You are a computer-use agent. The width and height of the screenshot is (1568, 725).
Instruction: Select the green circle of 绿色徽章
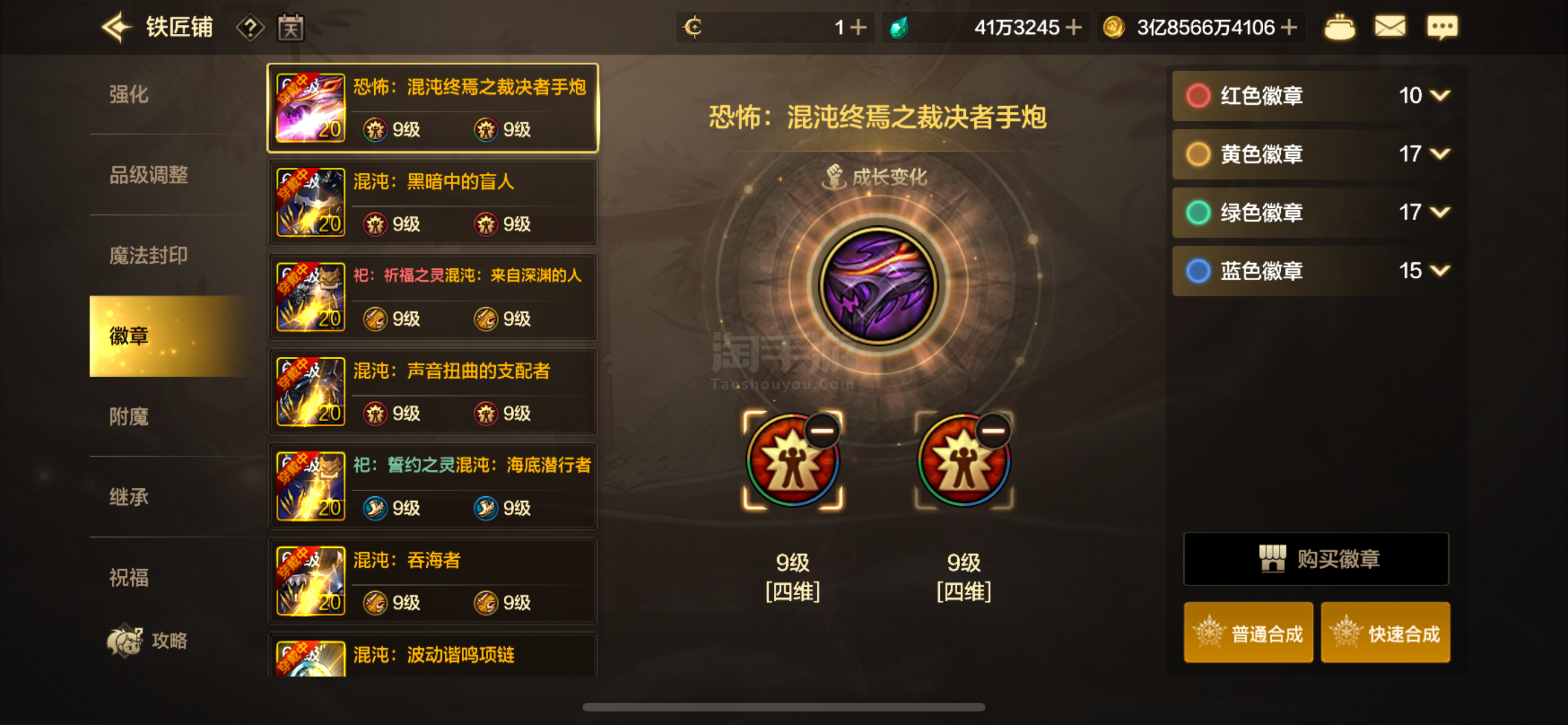pyautogui.click(x=1198, y=212)
